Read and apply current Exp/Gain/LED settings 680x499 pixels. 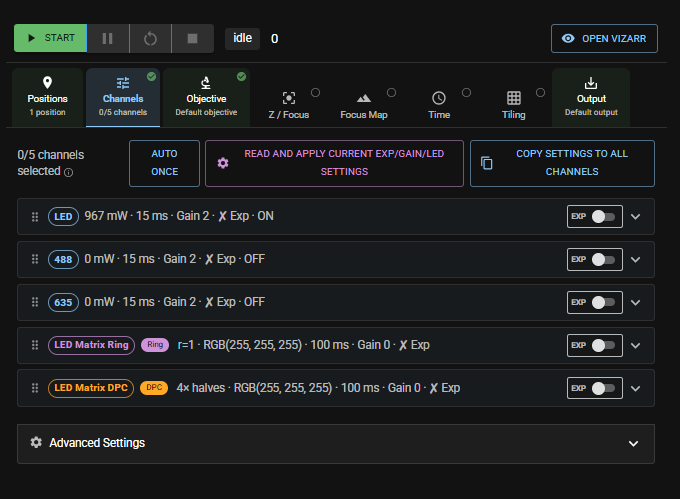tap(334, 163)
